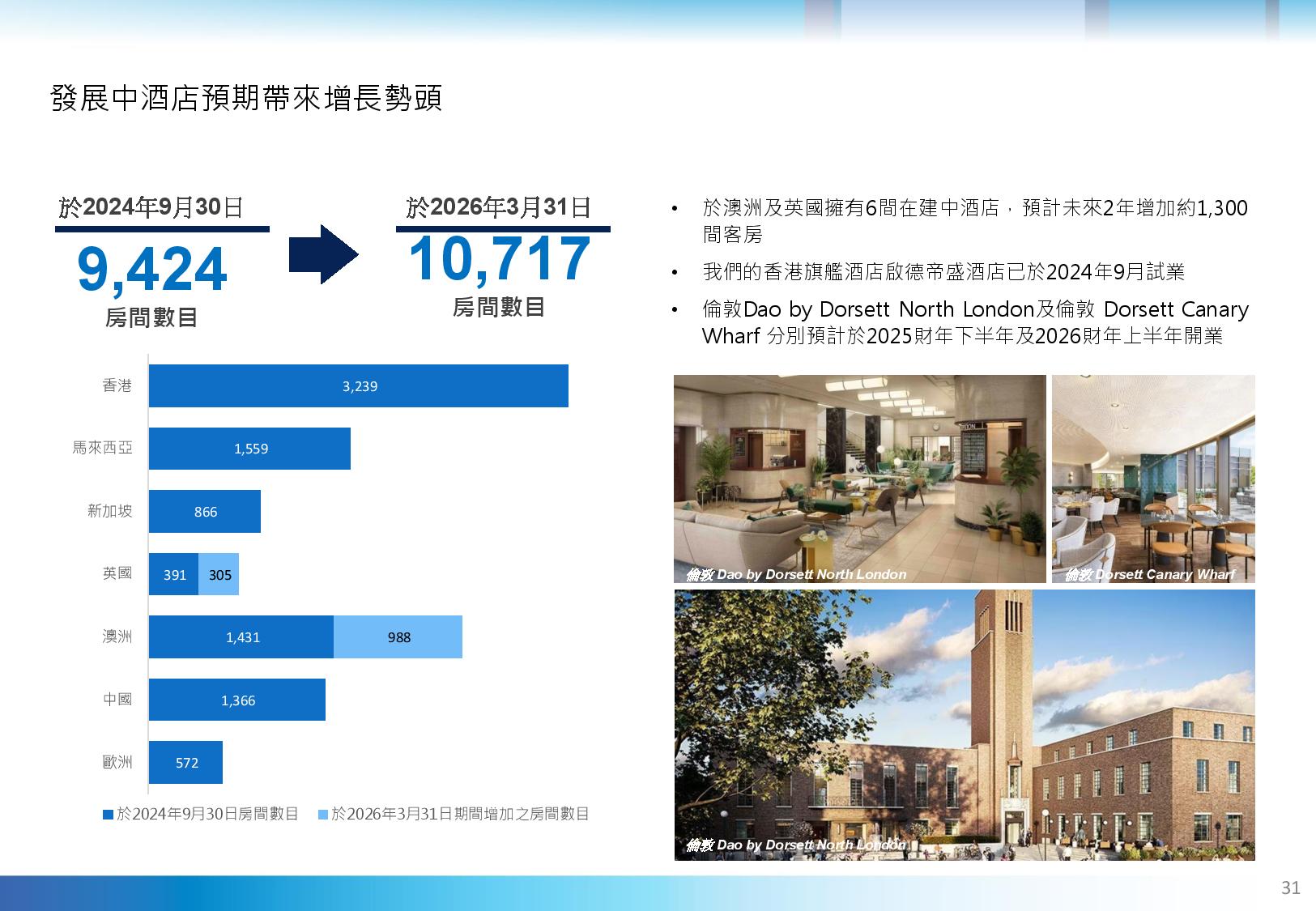Select the 新加坡 axis label
This screenshot has width=1316, height=911.
pos(110,511)
